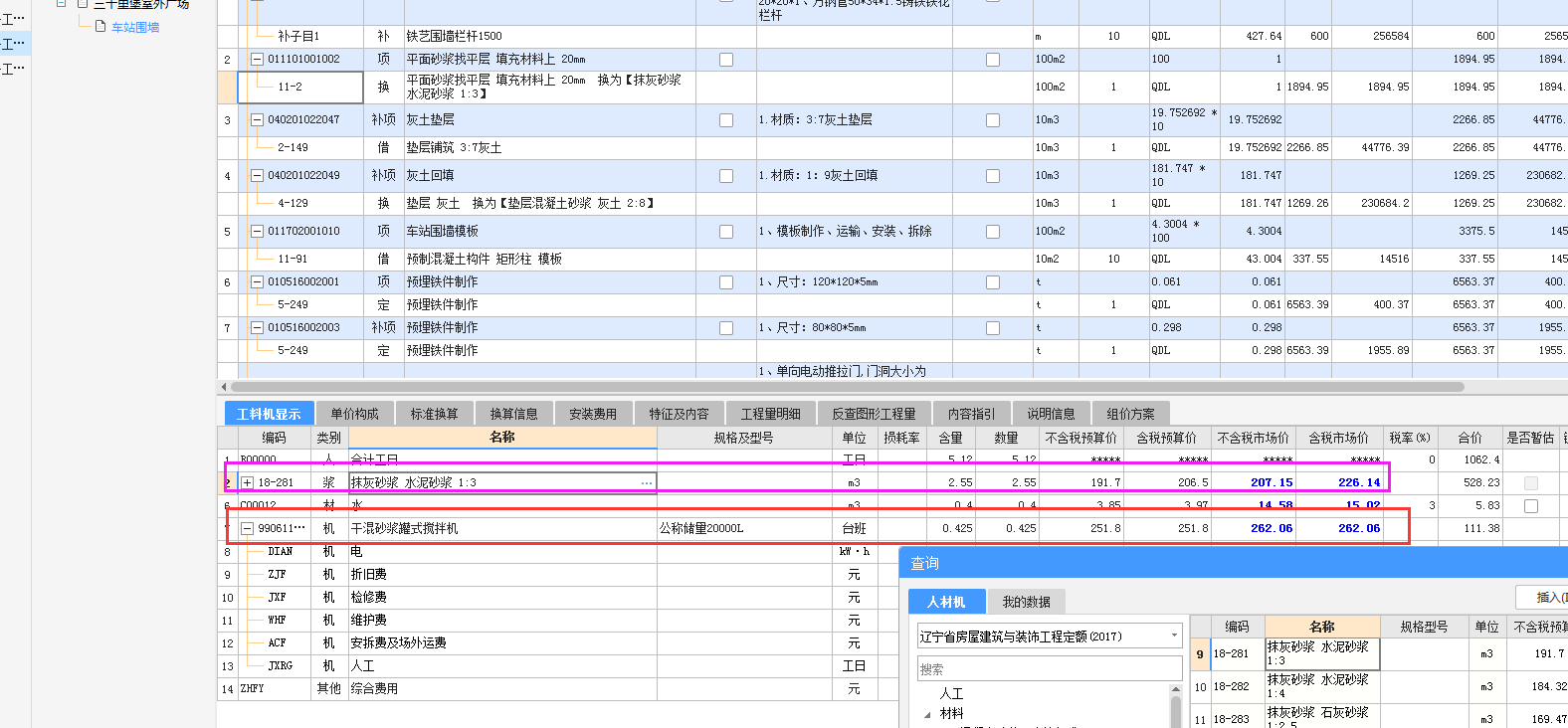Show the 说明信息 tab
Image resolution: width=1568 pixels, height=728 pixels.
point(1052,414)
